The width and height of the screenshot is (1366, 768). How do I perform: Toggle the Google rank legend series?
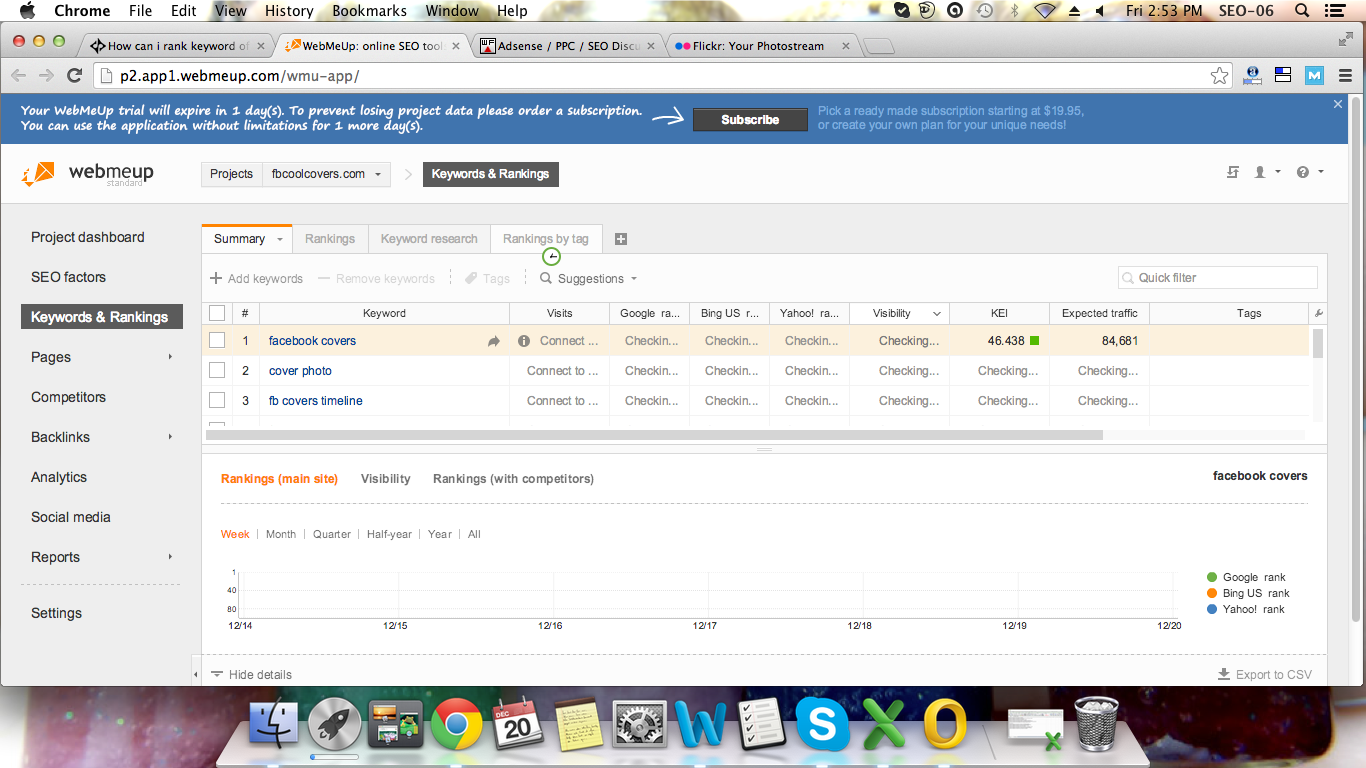1246,577
